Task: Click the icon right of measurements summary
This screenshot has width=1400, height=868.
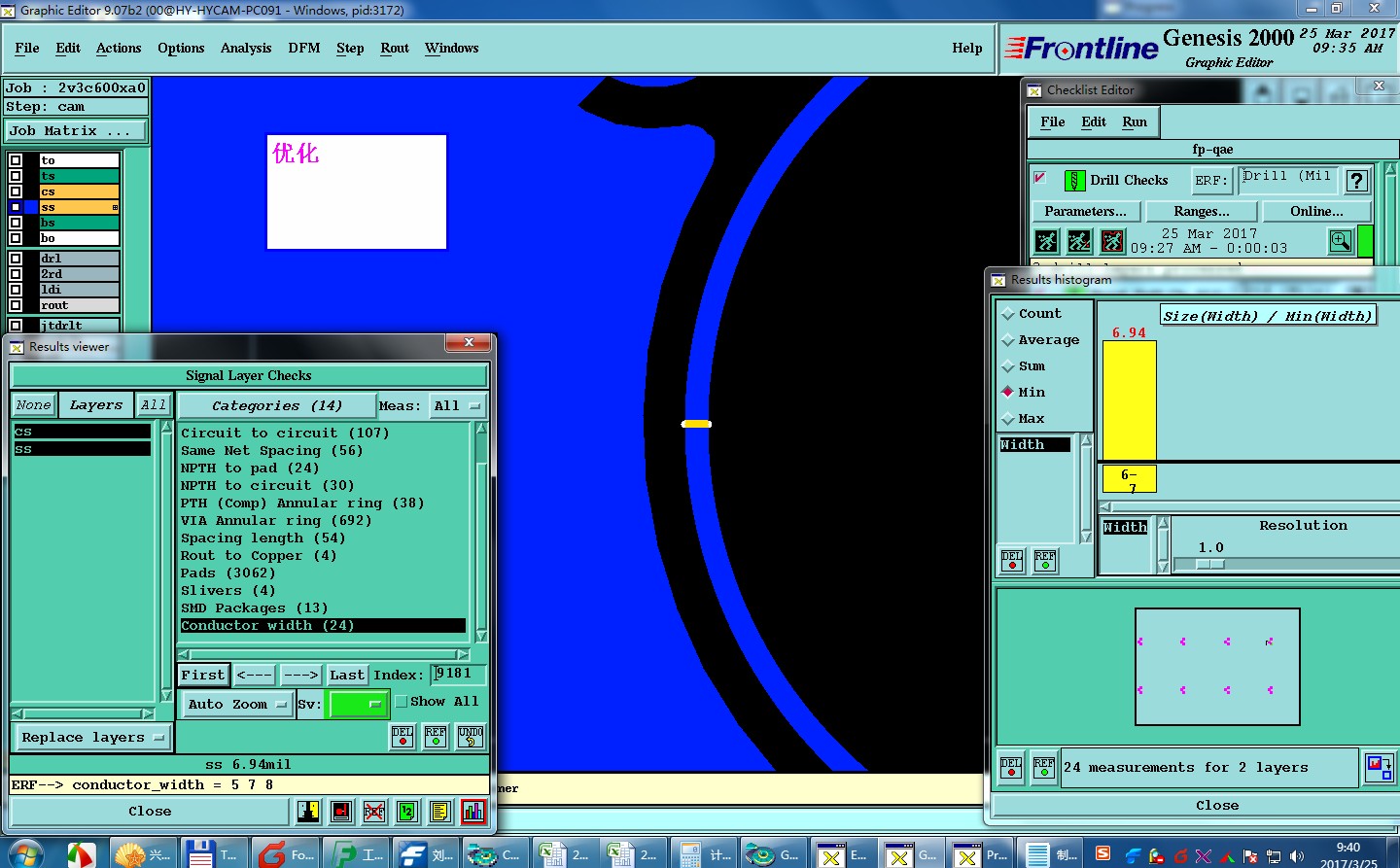Action: [x=1379, y=768]
